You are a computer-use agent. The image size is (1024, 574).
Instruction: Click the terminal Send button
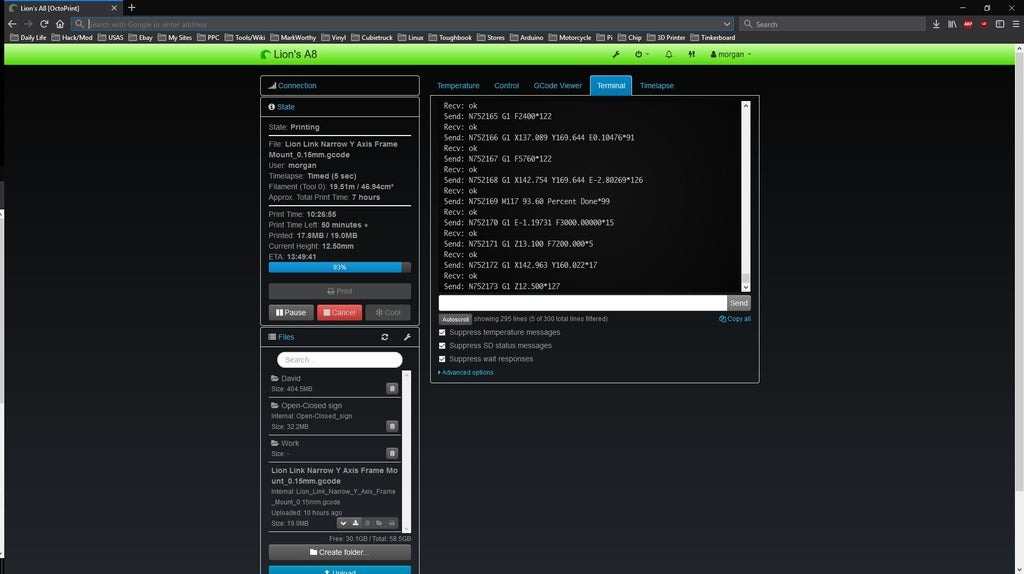click(x=739, y=303)
